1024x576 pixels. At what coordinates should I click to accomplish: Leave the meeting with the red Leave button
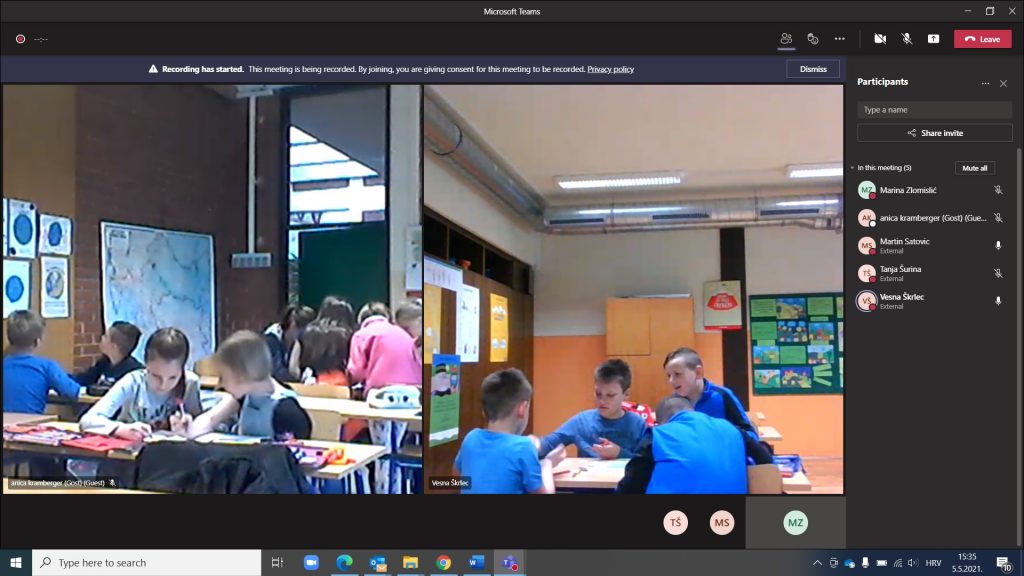click(983, 39)
